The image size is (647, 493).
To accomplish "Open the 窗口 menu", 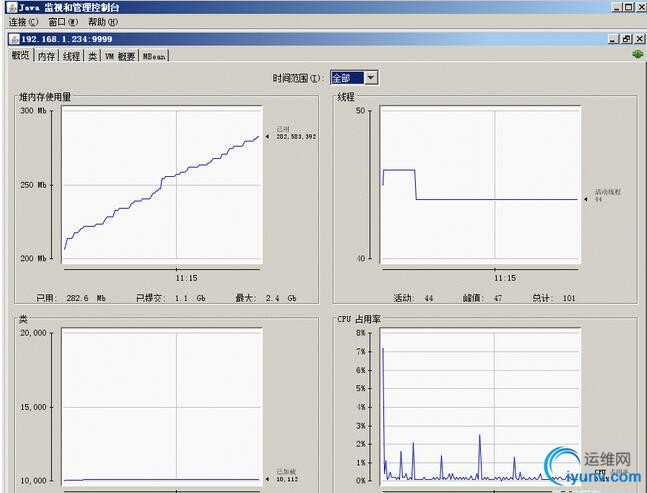I will pyautogui.click(x=63, y=22).
